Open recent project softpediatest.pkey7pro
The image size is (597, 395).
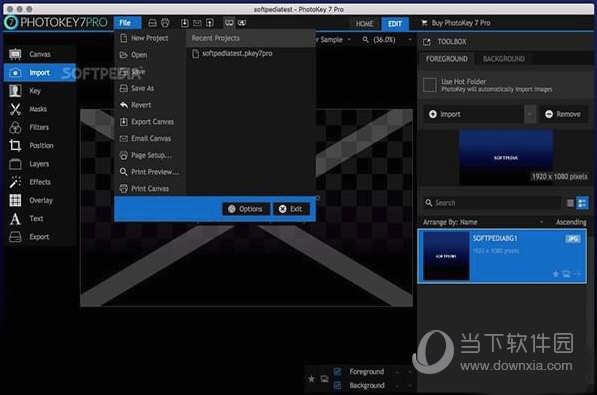tap(233, 54)
